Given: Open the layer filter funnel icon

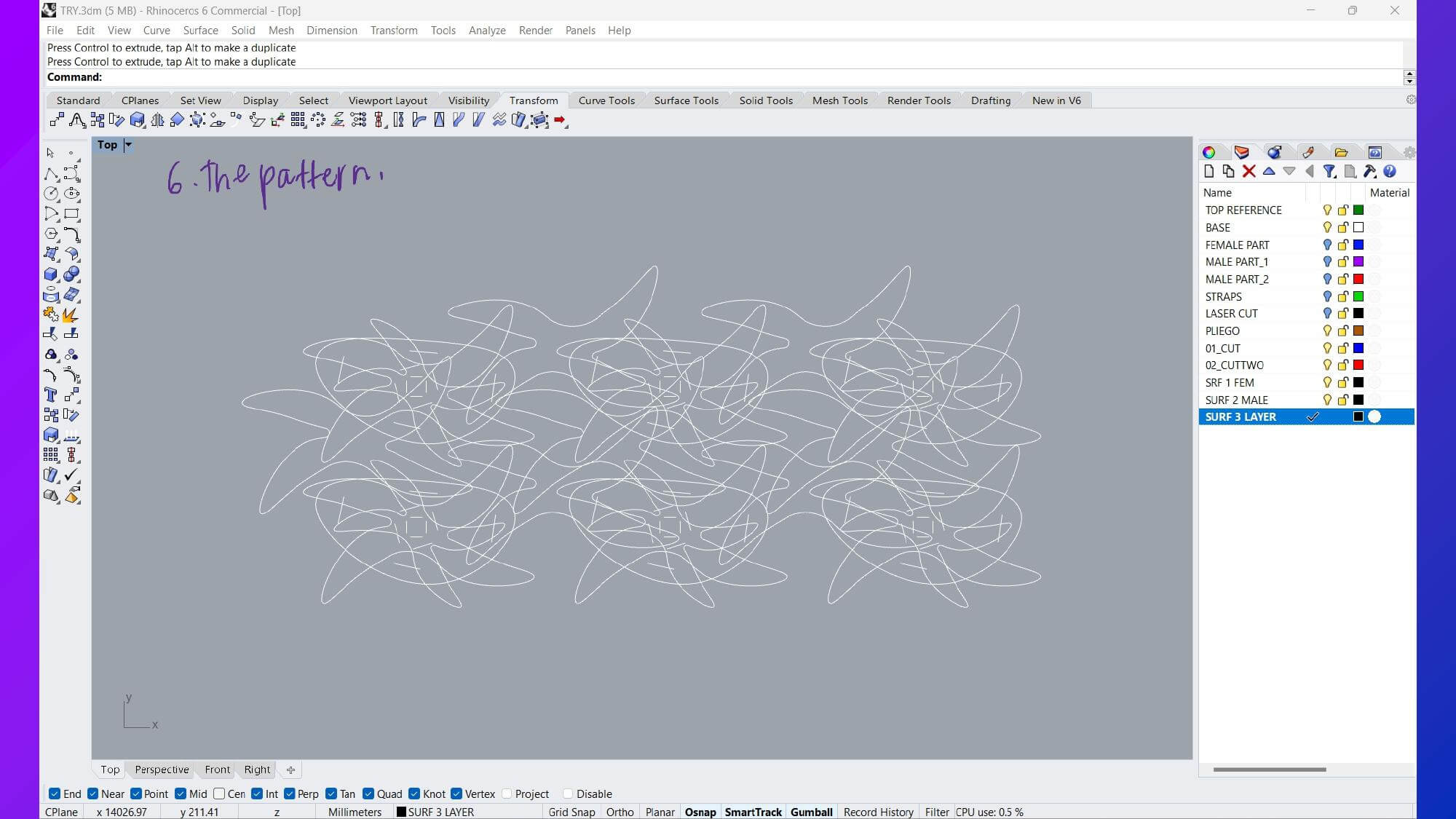Looking at the screenshot, I should click(x=1329, y=171).
